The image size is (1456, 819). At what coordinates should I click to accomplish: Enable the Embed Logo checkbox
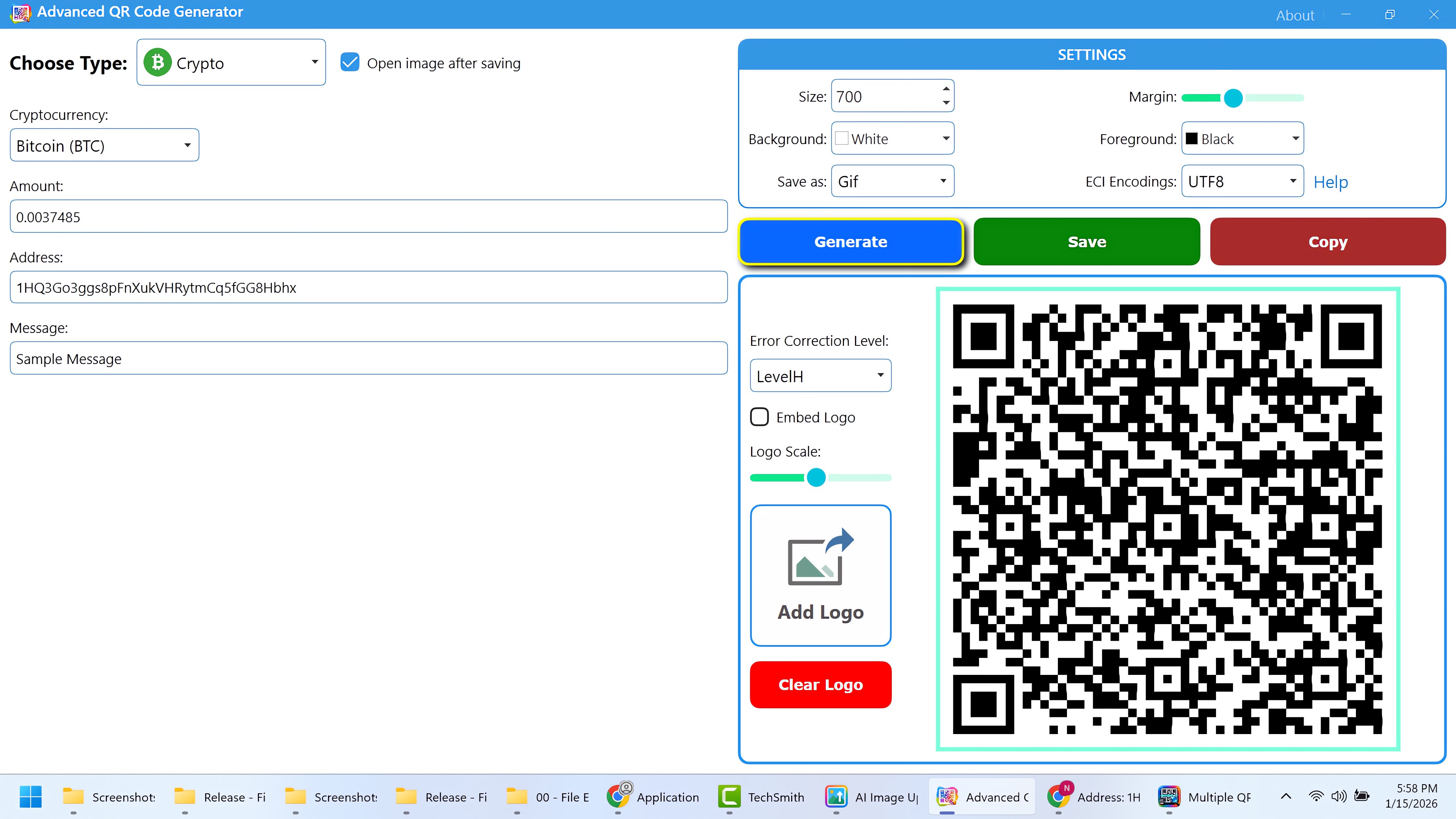(x=759, y=417)
